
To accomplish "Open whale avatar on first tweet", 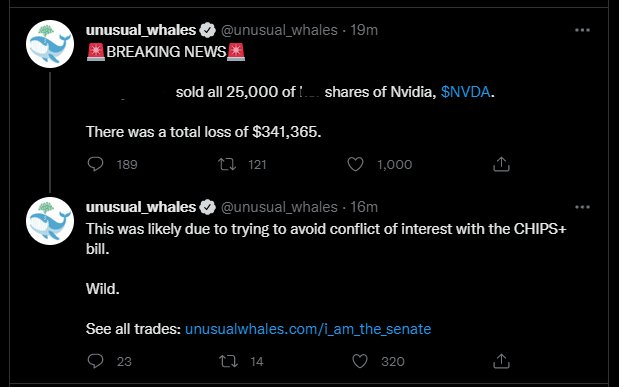I will tap(50, 44).
